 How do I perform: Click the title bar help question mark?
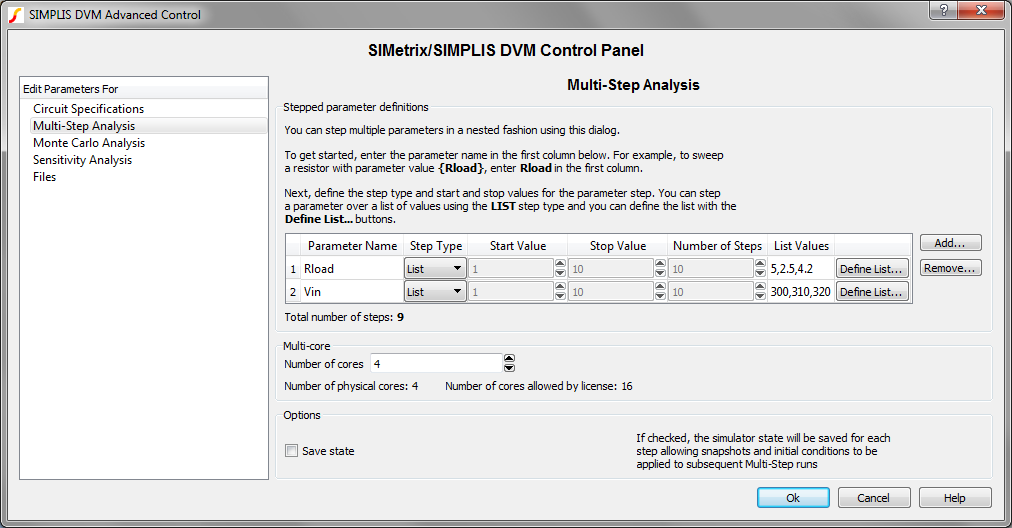tap(942, 10)
